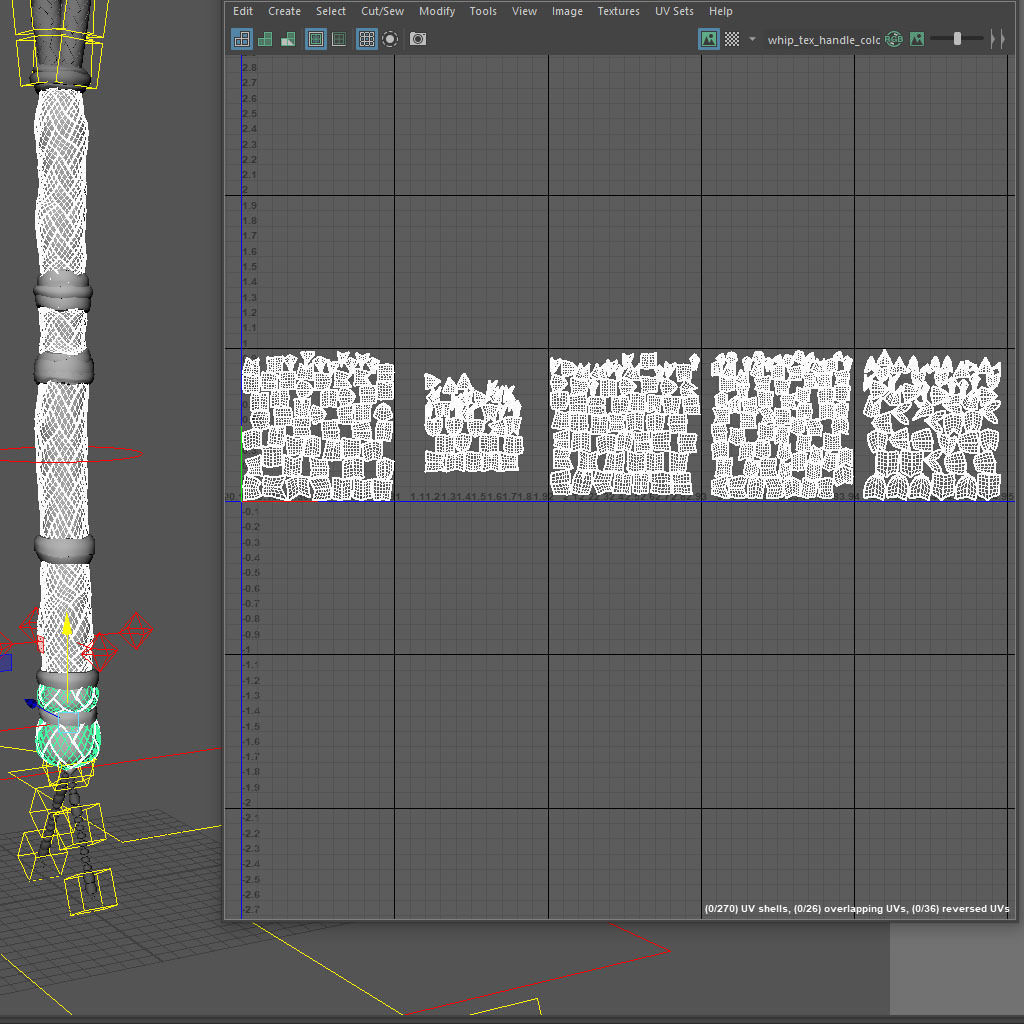Open the Cut/Sew menu
1024x1024 pixels.
(x=382, y=11)
